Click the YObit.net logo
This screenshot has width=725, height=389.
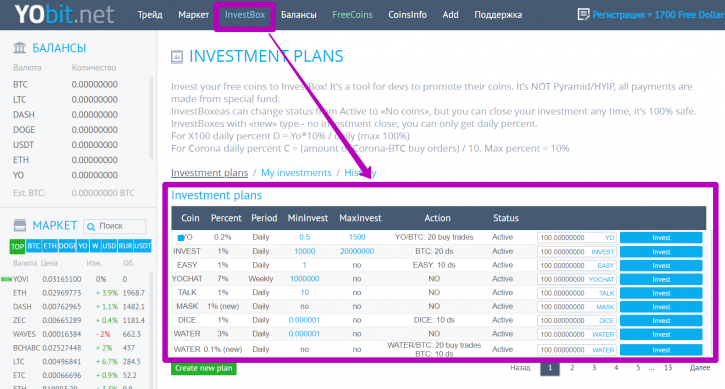pyautogui.click(x=64, y=14)
